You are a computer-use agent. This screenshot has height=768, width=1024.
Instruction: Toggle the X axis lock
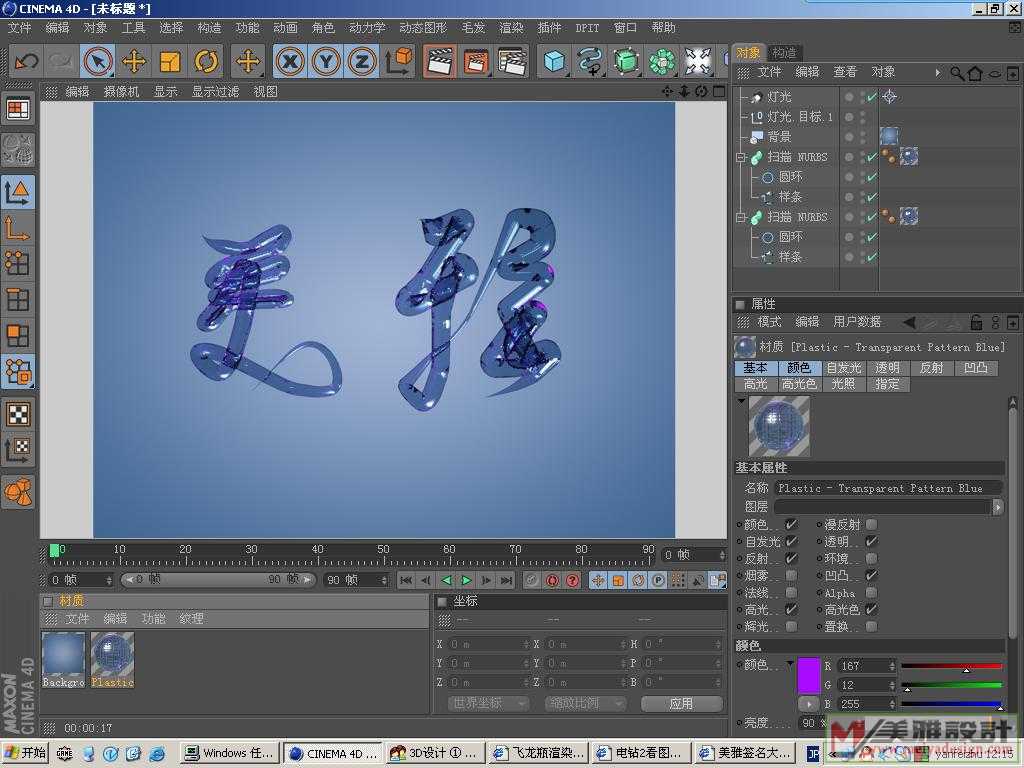[x=290, y=62]
